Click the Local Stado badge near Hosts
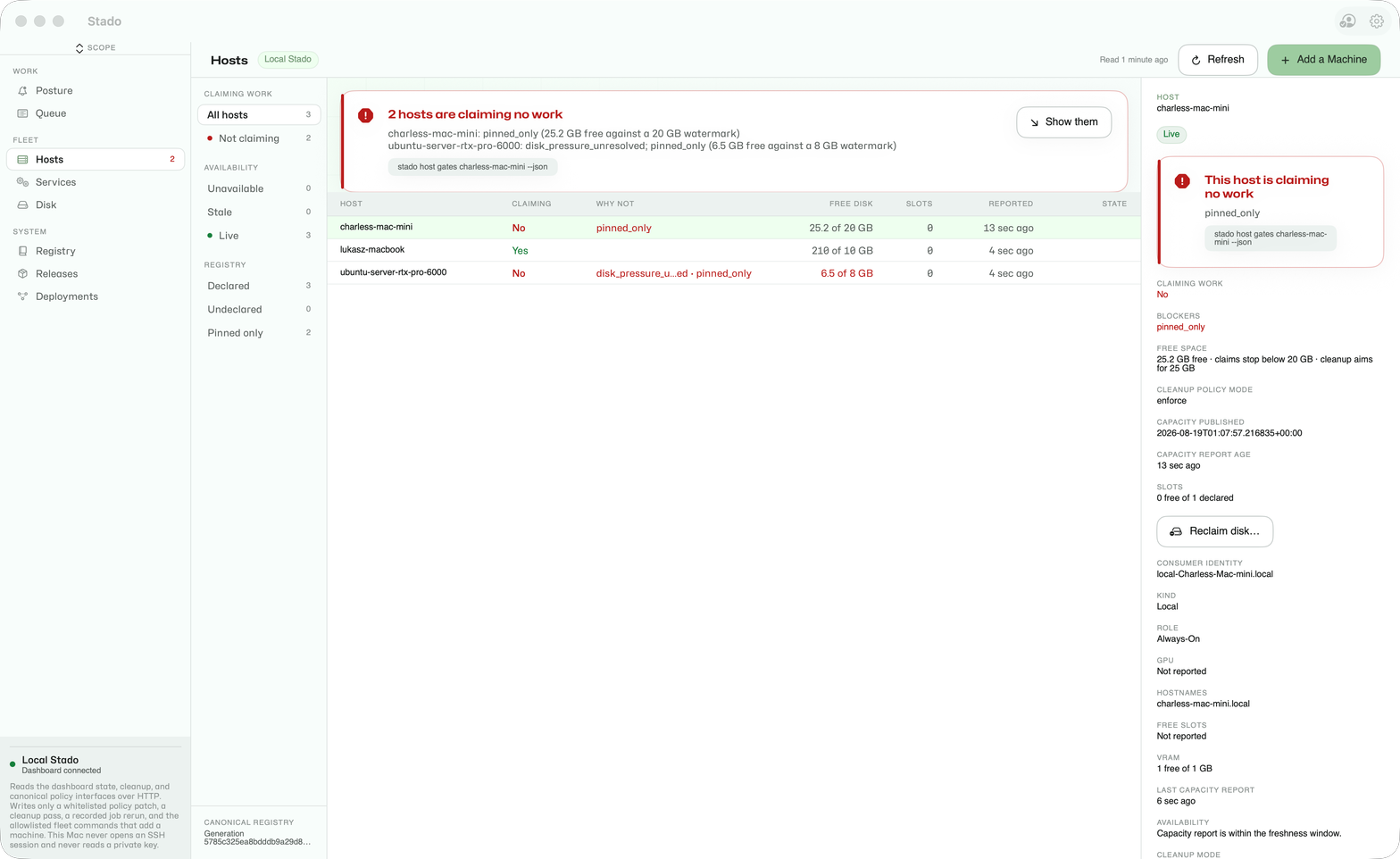This screenshot has width=1400, height=859. [x=287, y=60]
